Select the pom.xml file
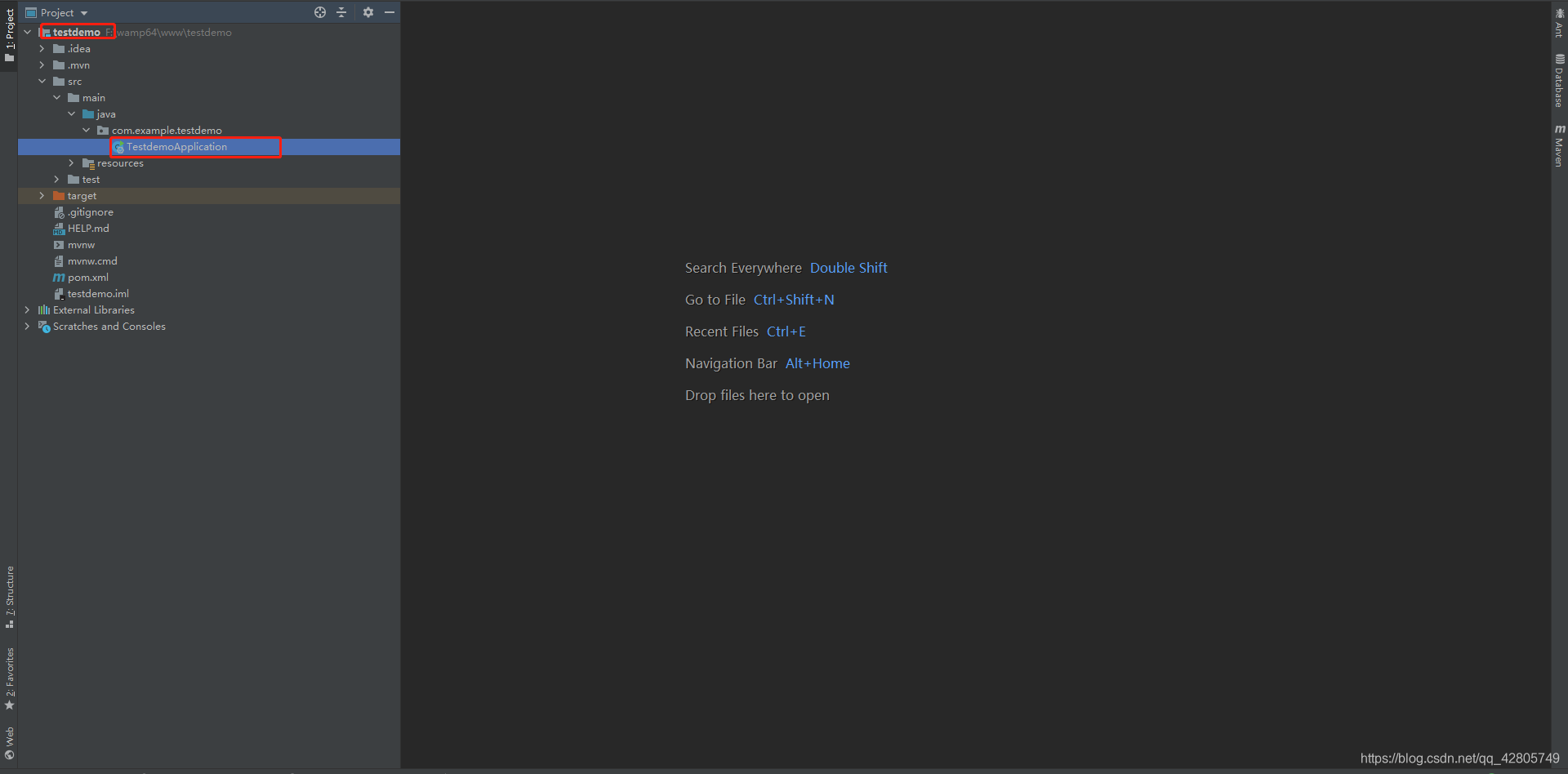The height and width of the screenshot is (774, 1568). (x=209, y=277)
